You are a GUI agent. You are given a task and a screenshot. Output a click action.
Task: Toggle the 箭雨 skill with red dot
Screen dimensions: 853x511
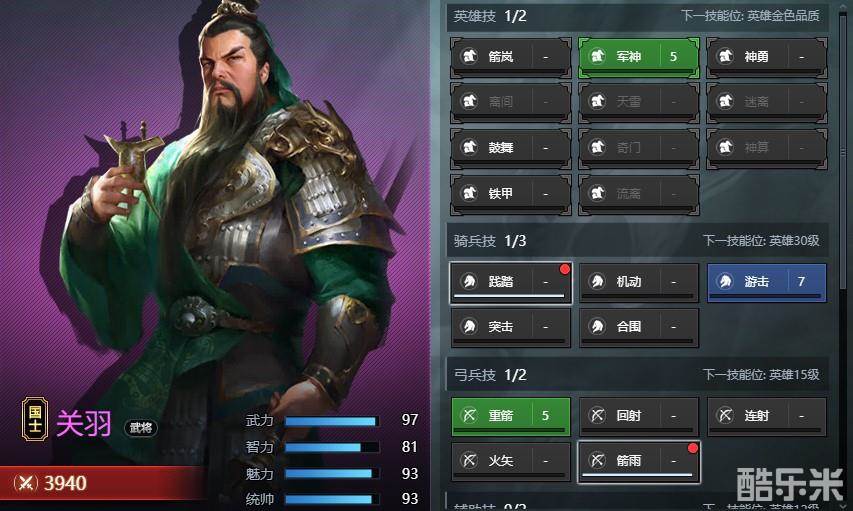coord(639,461)
